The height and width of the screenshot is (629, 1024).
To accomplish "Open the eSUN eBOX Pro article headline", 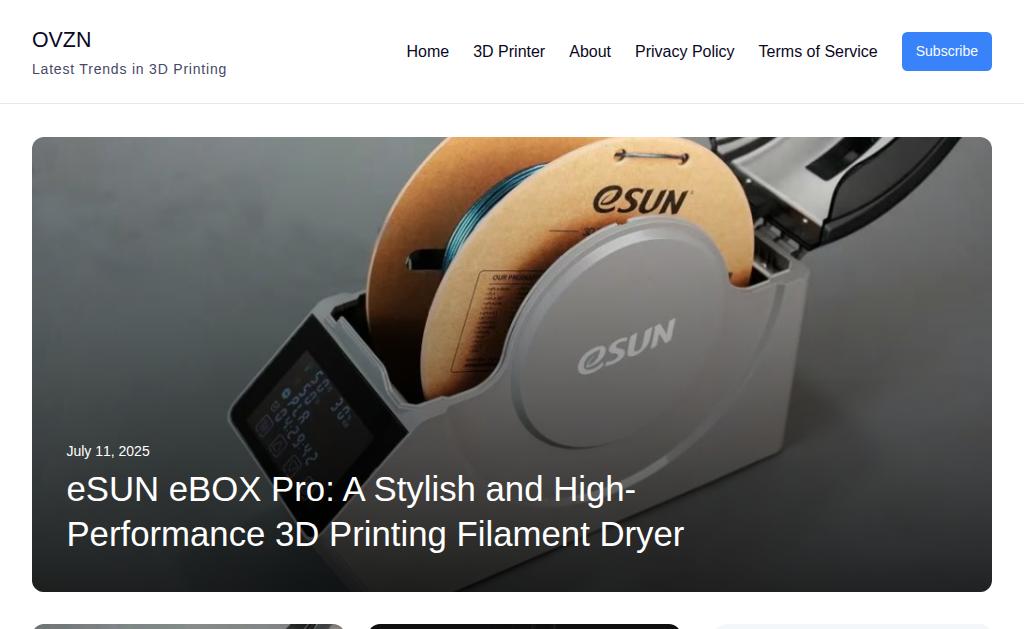I will pos(375,511).
